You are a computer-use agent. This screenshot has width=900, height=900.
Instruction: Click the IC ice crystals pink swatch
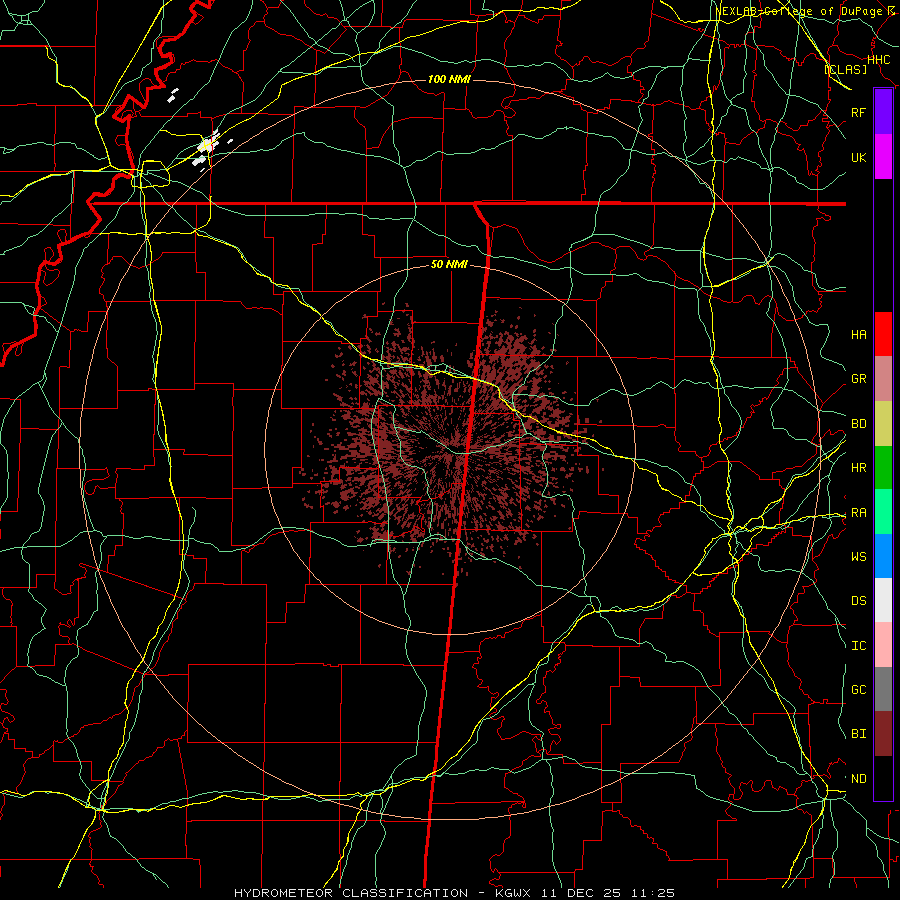(x=883, y=645)
